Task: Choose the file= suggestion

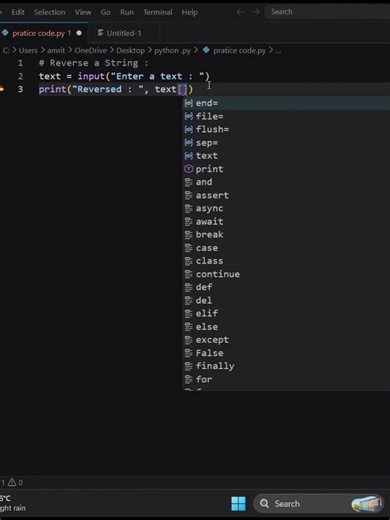Action: click(286, 116)
